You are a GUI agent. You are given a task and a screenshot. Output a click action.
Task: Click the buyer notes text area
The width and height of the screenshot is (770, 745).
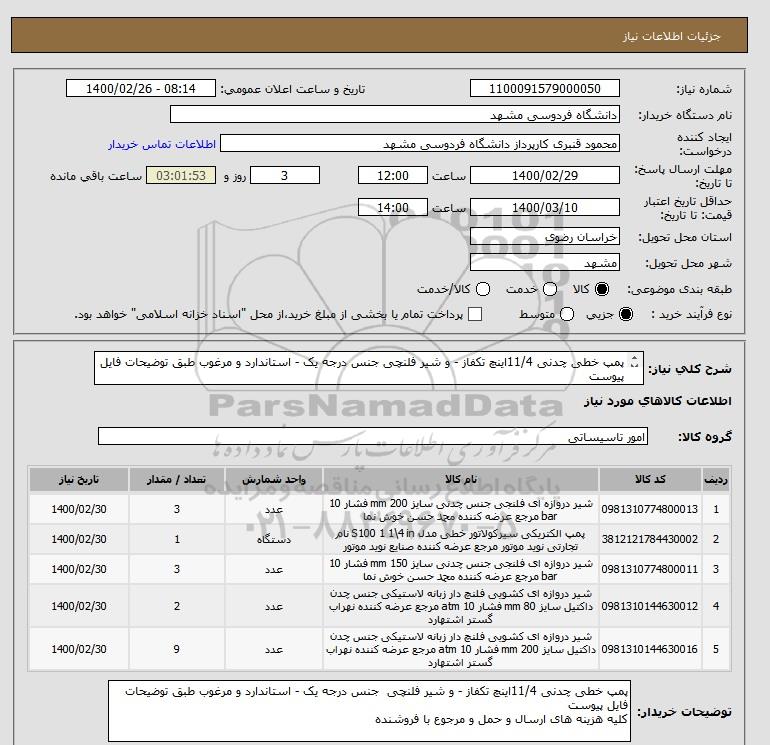pyautogui.click(x=369, y=711)
